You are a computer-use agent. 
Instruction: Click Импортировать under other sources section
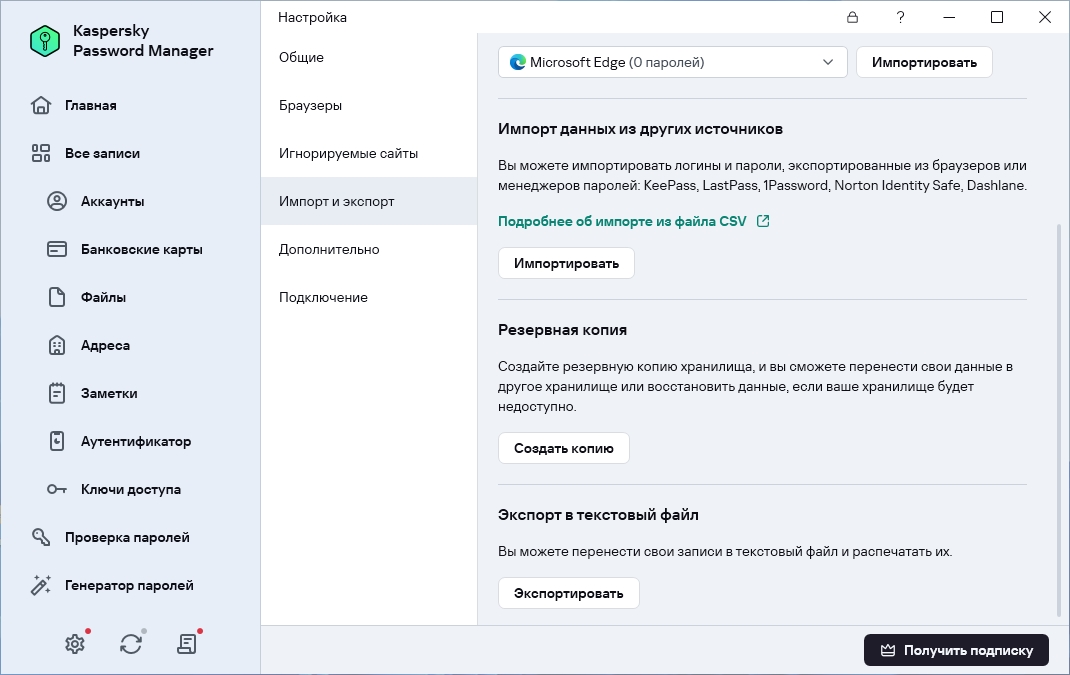pyautogui.click(x=566, y=263)
